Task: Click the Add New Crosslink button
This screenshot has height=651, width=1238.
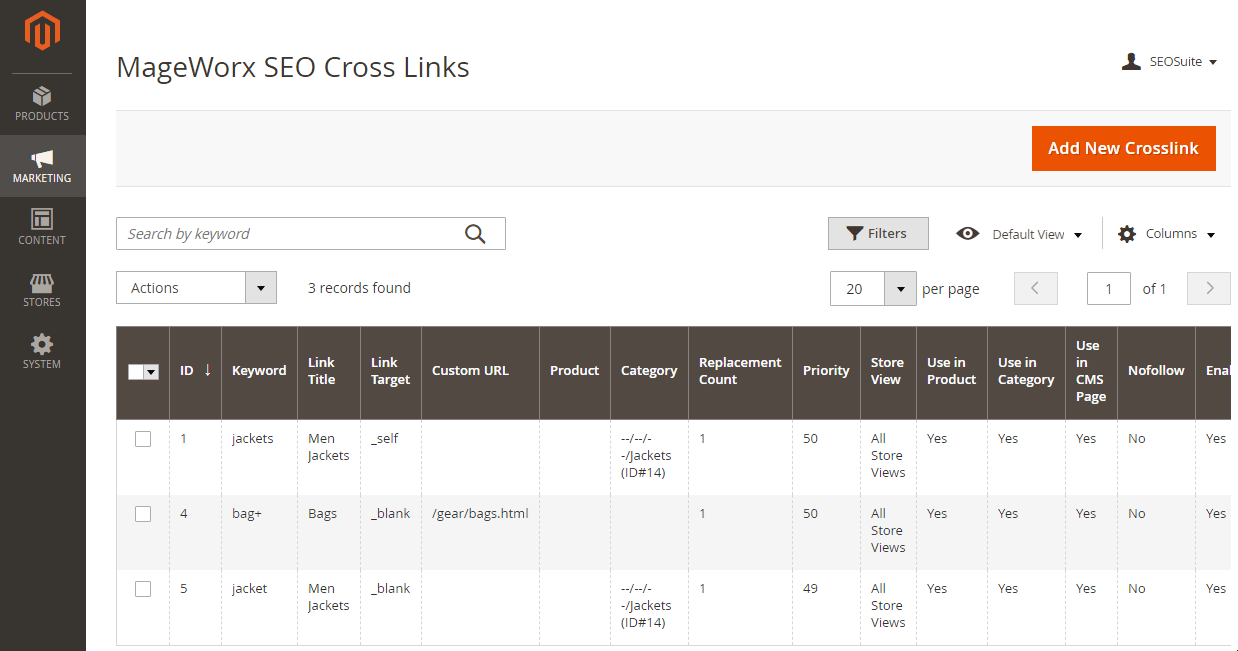Action: pyautogui.click(x=1123, y=148)
